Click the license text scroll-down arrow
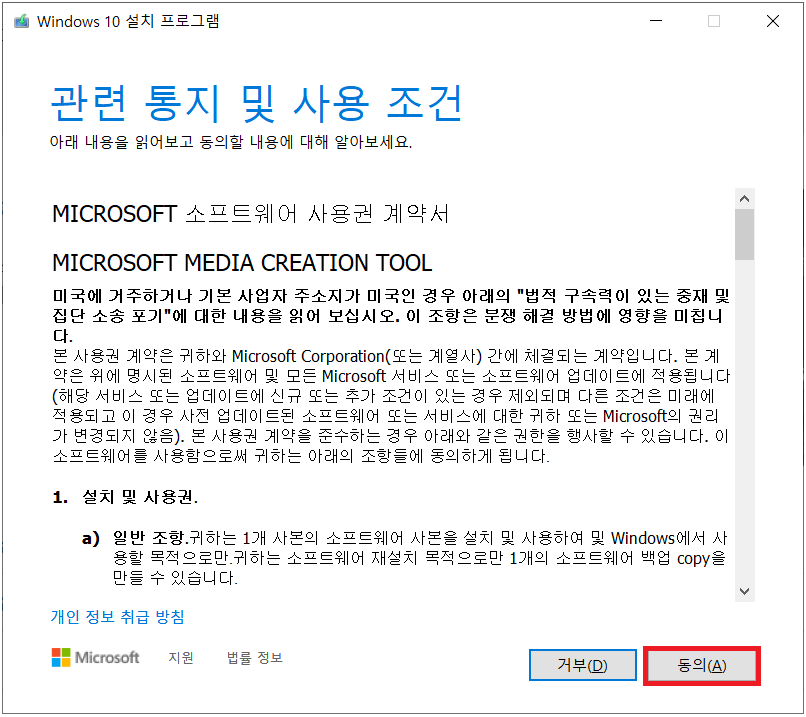 (744, 591)
